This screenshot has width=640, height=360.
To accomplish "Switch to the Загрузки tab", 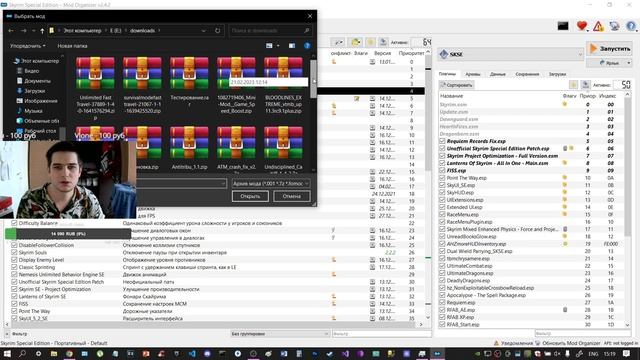I will [x=557, y=74].
